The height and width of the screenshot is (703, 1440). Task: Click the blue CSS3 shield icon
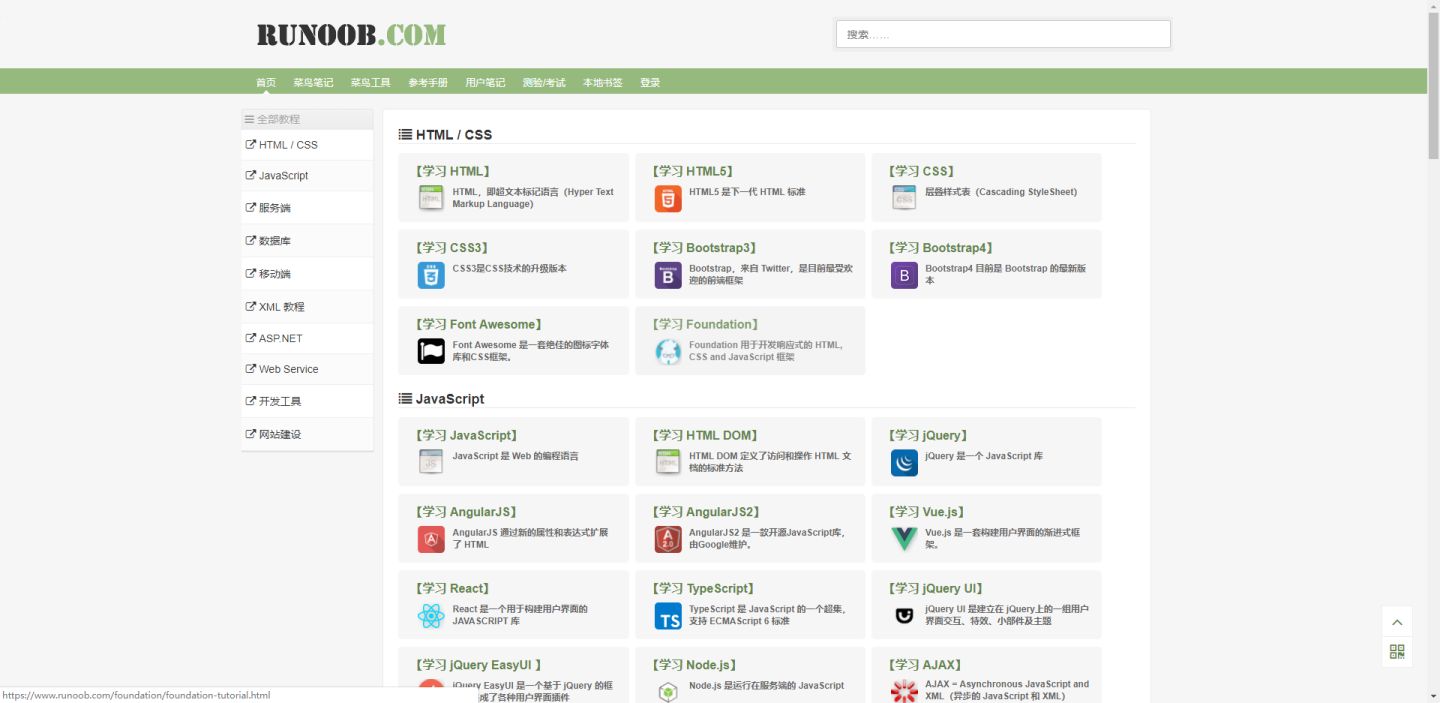point(431,275)
